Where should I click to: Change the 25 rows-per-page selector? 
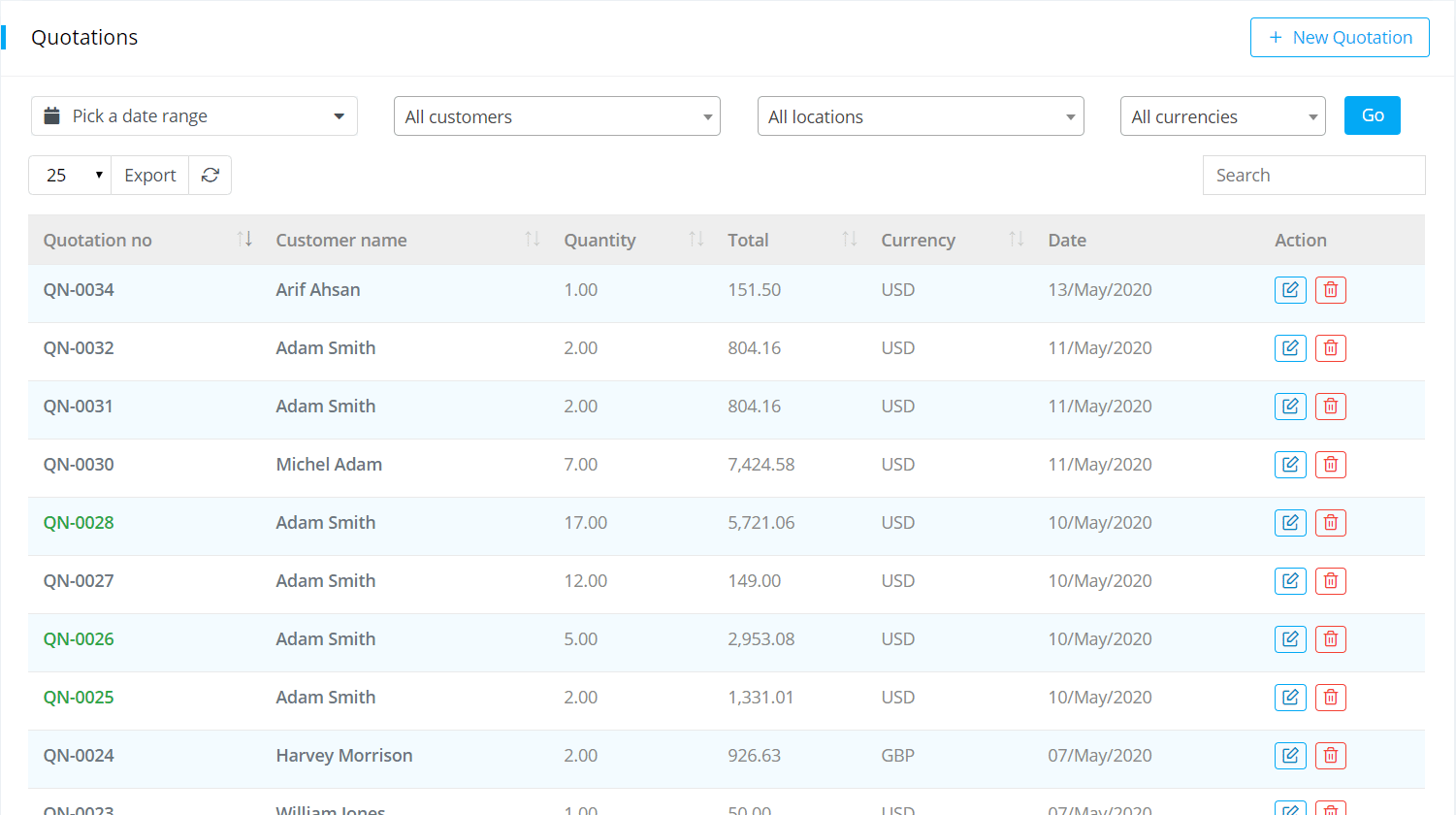tap(70, 176)
